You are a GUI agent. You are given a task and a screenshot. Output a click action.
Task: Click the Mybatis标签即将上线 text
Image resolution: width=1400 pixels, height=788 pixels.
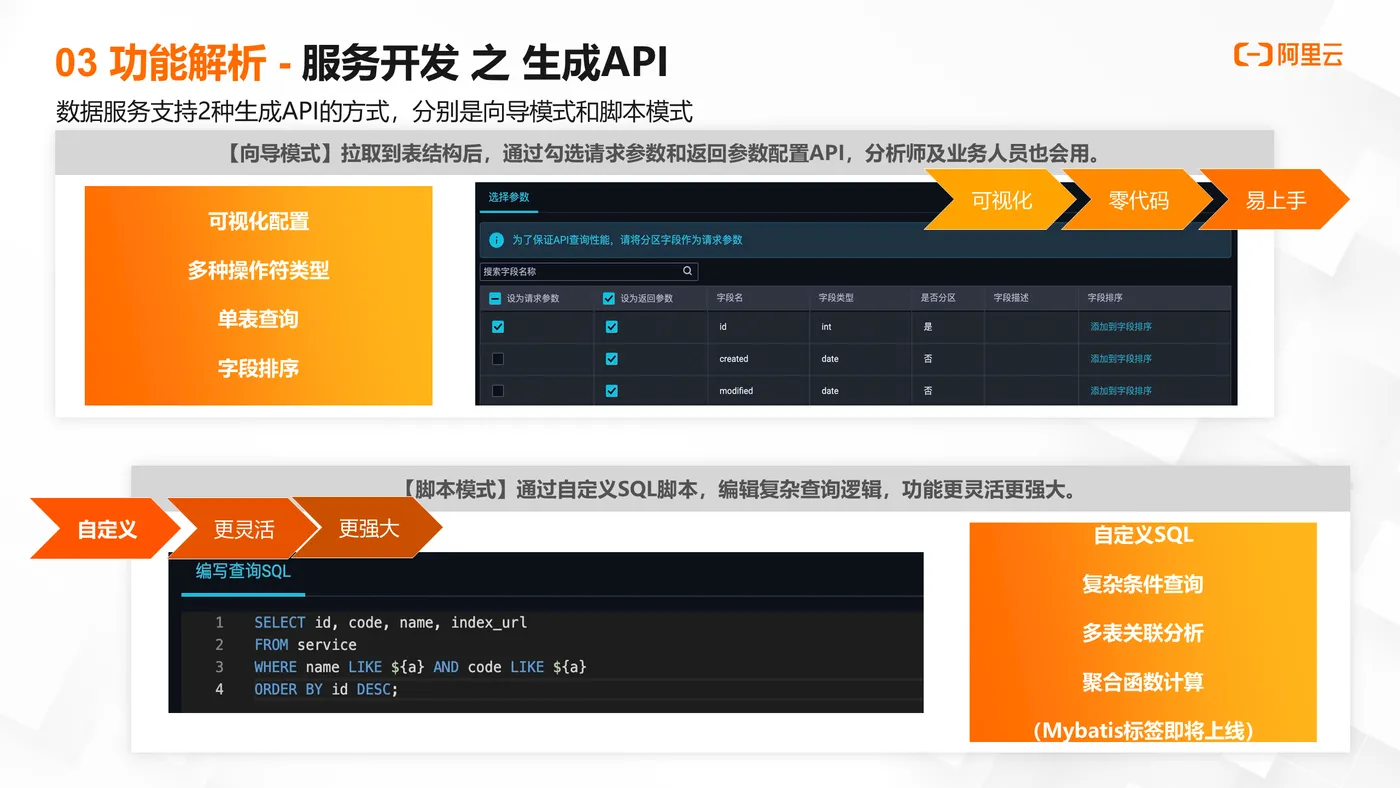click(x=1143, y=731)
